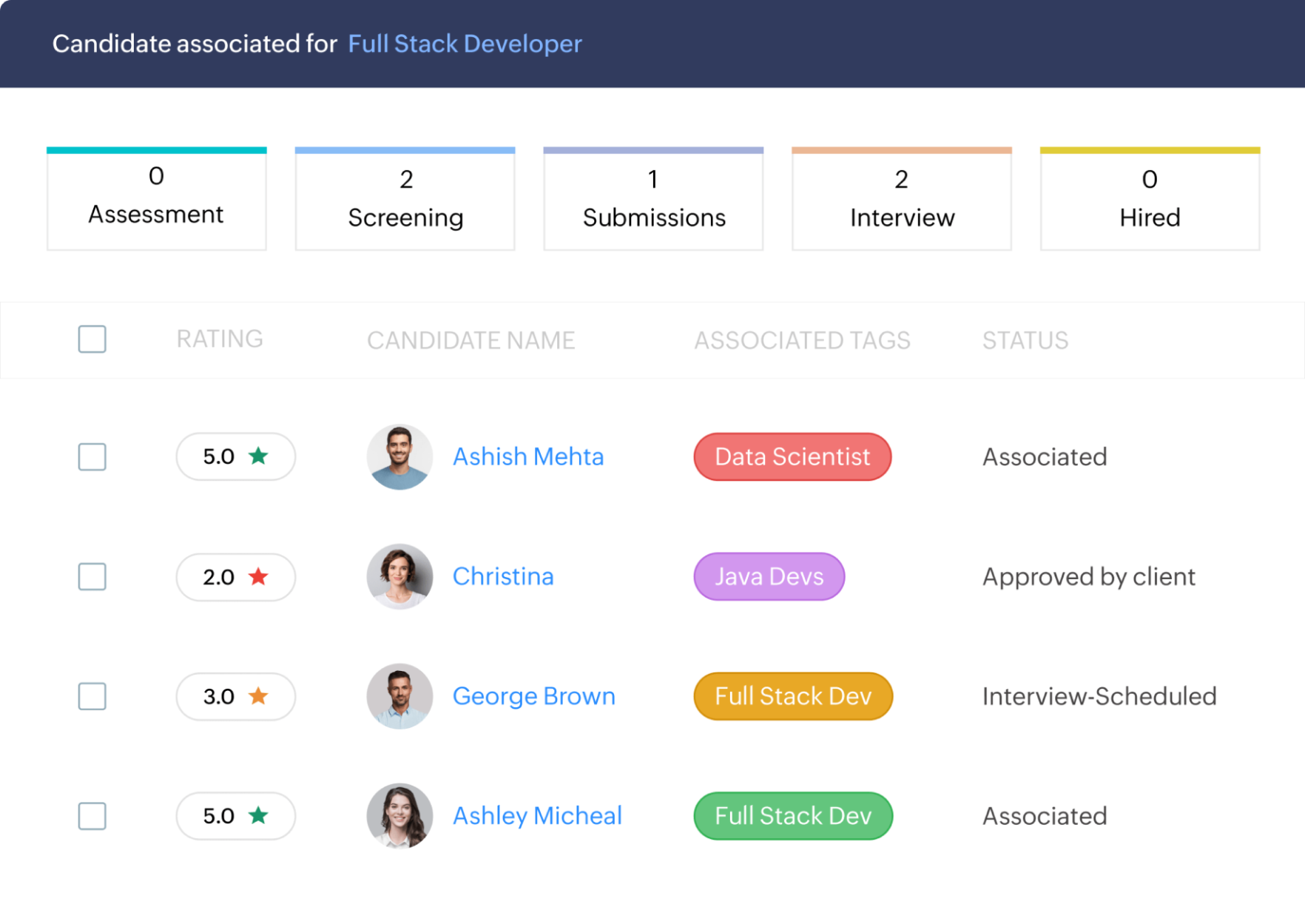This screenshot has width=1305, height=924.
Task: Switch to the Screening stage tab
Action: (x=405, y=200)
